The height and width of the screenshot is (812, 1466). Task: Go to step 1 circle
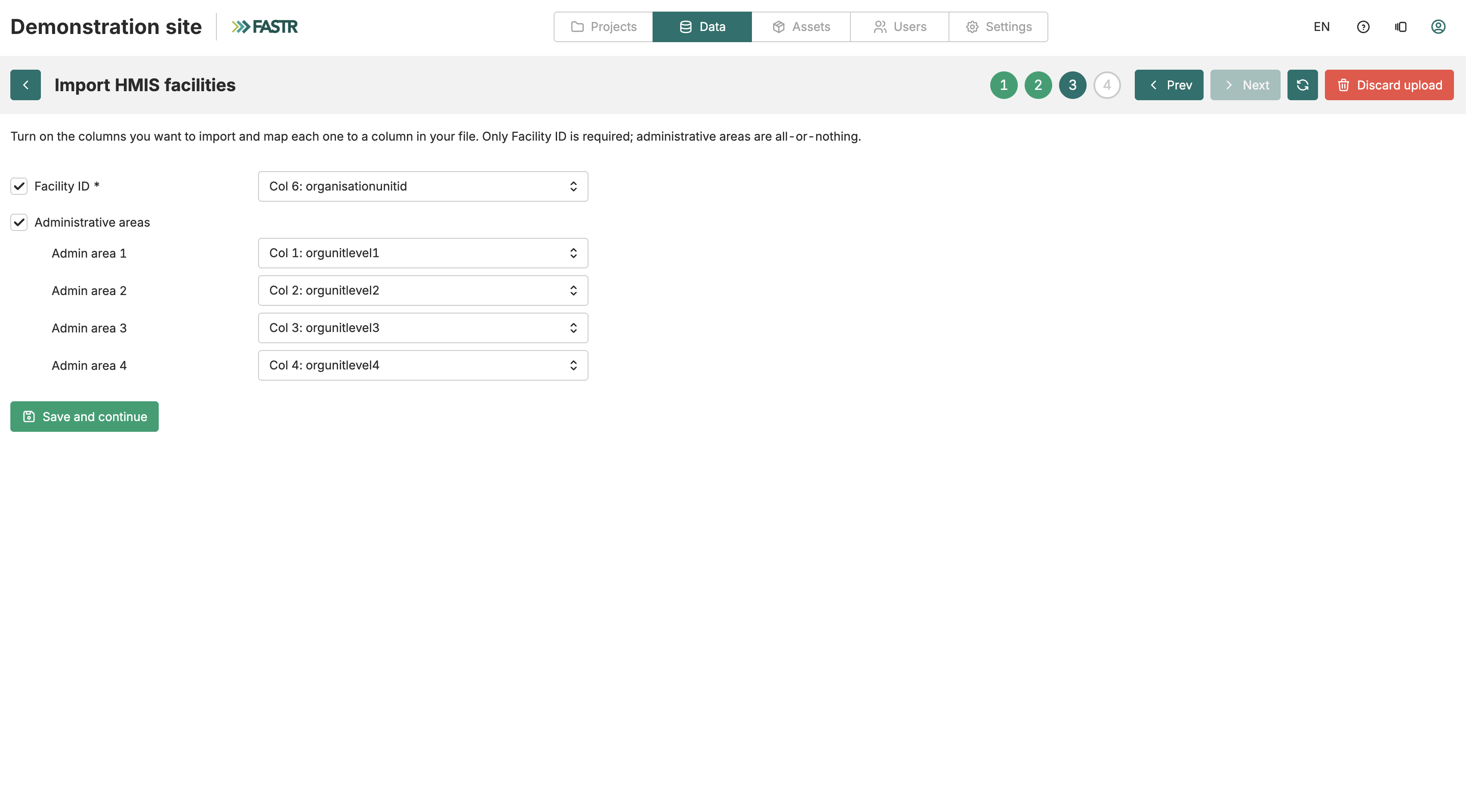(1003, 85)
